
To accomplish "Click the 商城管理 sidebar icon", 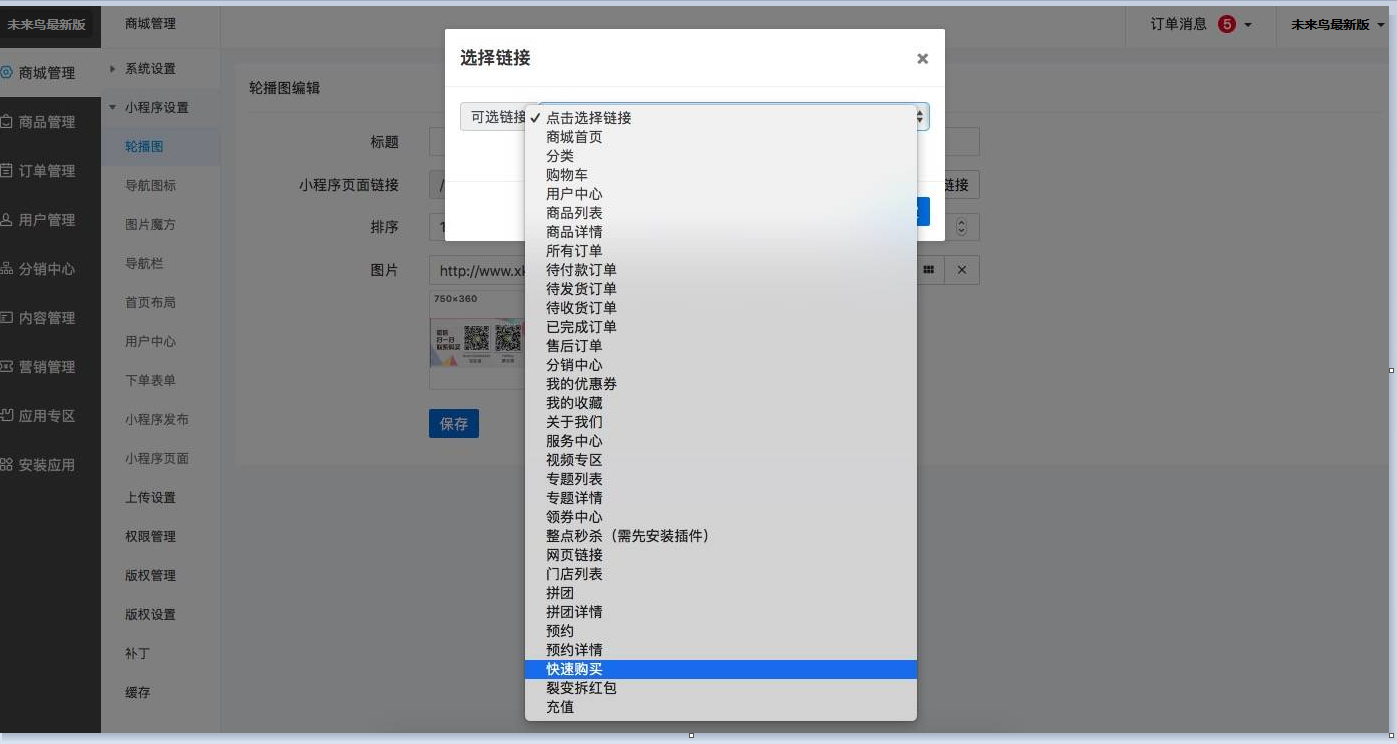I will pos(7,73).
